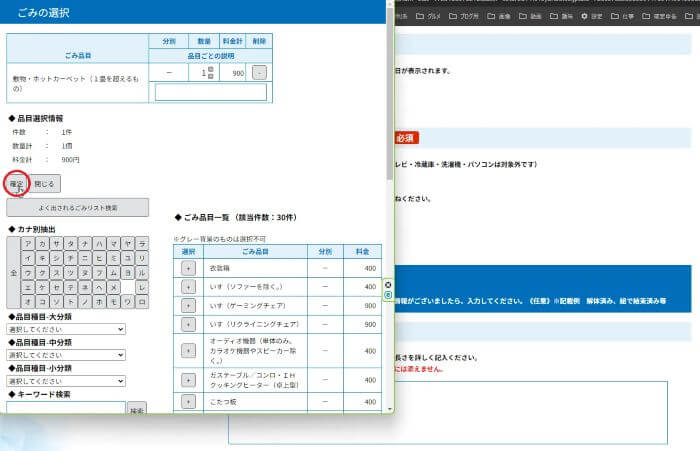
Task: Filter items by kana ハ
Action: [x=100, y=243]
